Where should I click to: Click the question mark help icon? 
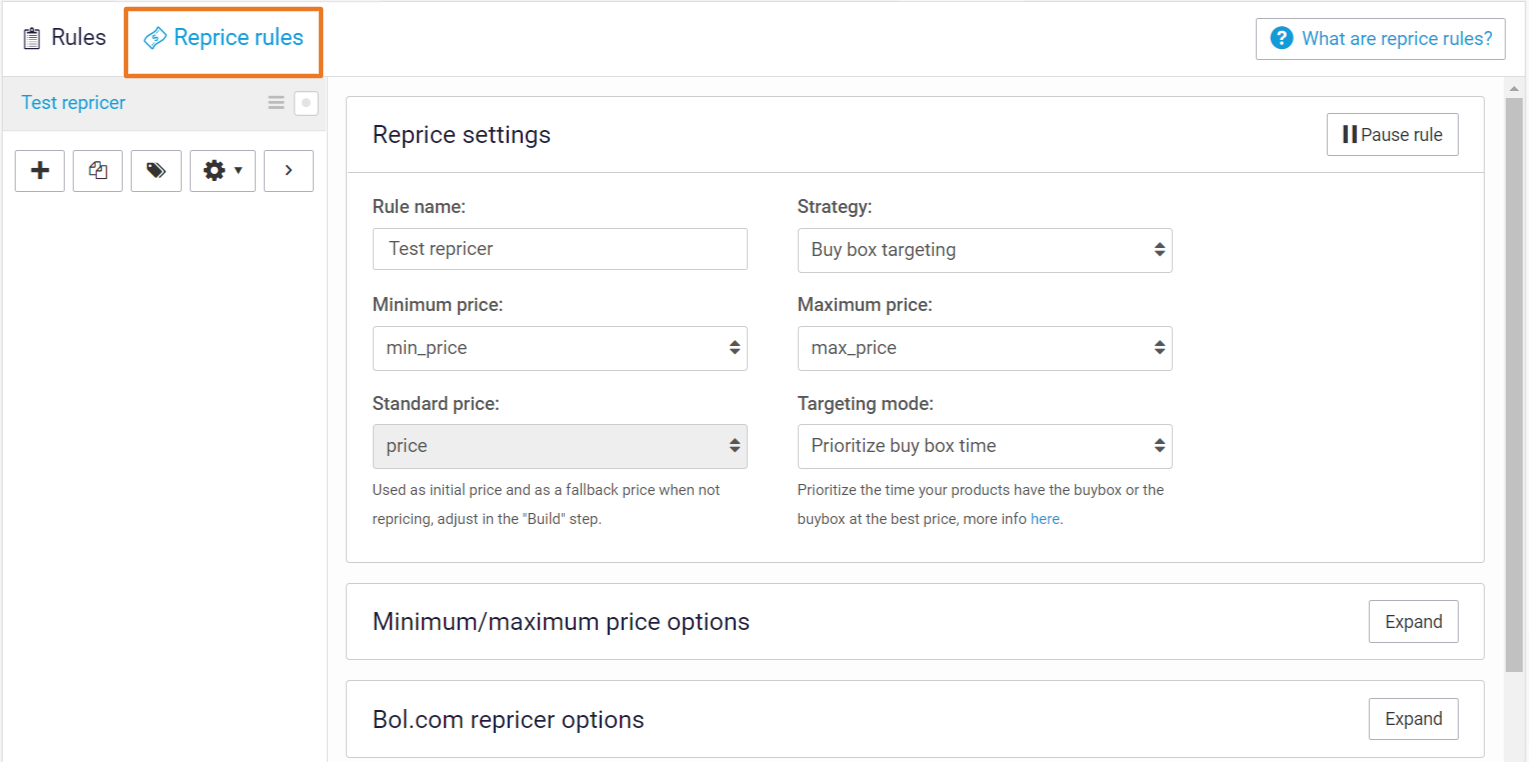coord(1281,38)
